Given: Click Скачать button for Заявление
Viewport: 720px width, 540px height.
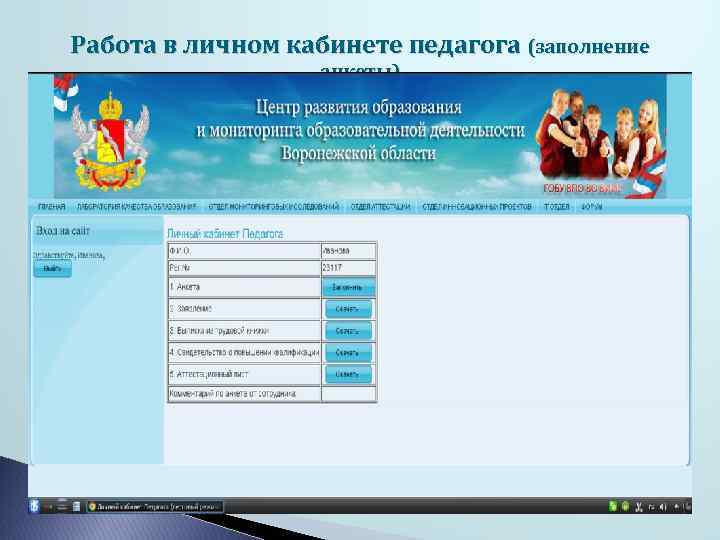Looking at the screenshot, I should pos(348,309).
